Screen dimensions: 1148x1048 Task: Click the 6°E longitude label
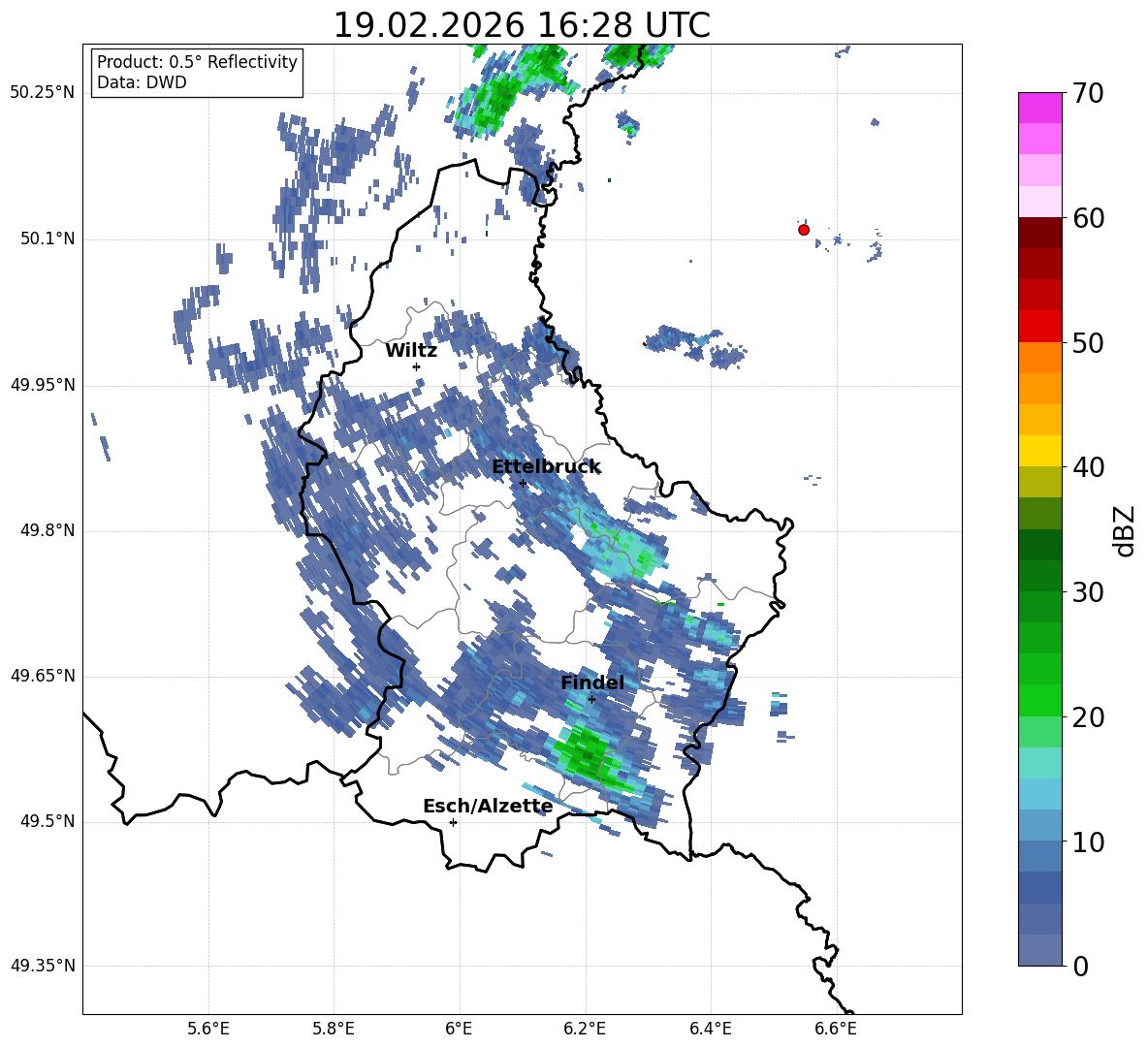point(459,1029)
